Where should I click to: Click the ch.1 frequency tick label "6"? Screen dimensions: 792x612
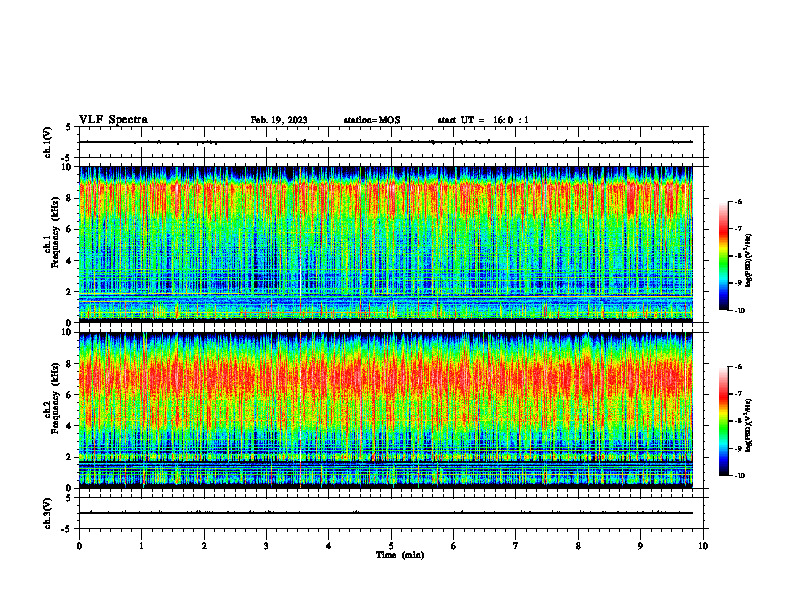70,229
